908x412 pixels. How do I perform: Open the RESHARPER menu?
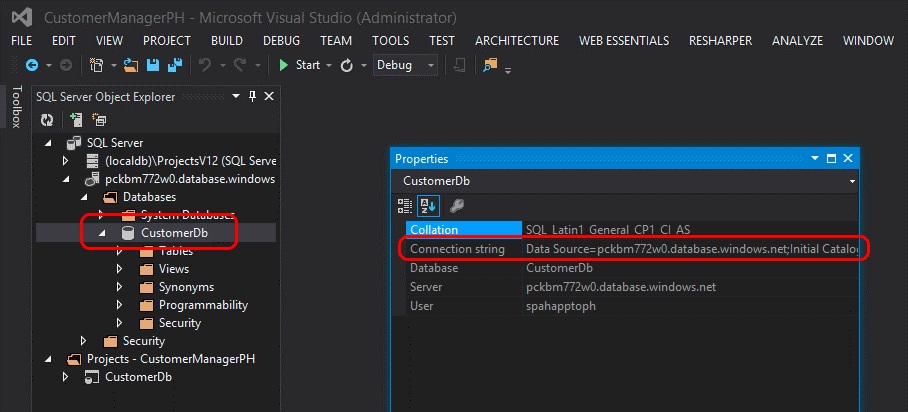(x=720, y=41)
